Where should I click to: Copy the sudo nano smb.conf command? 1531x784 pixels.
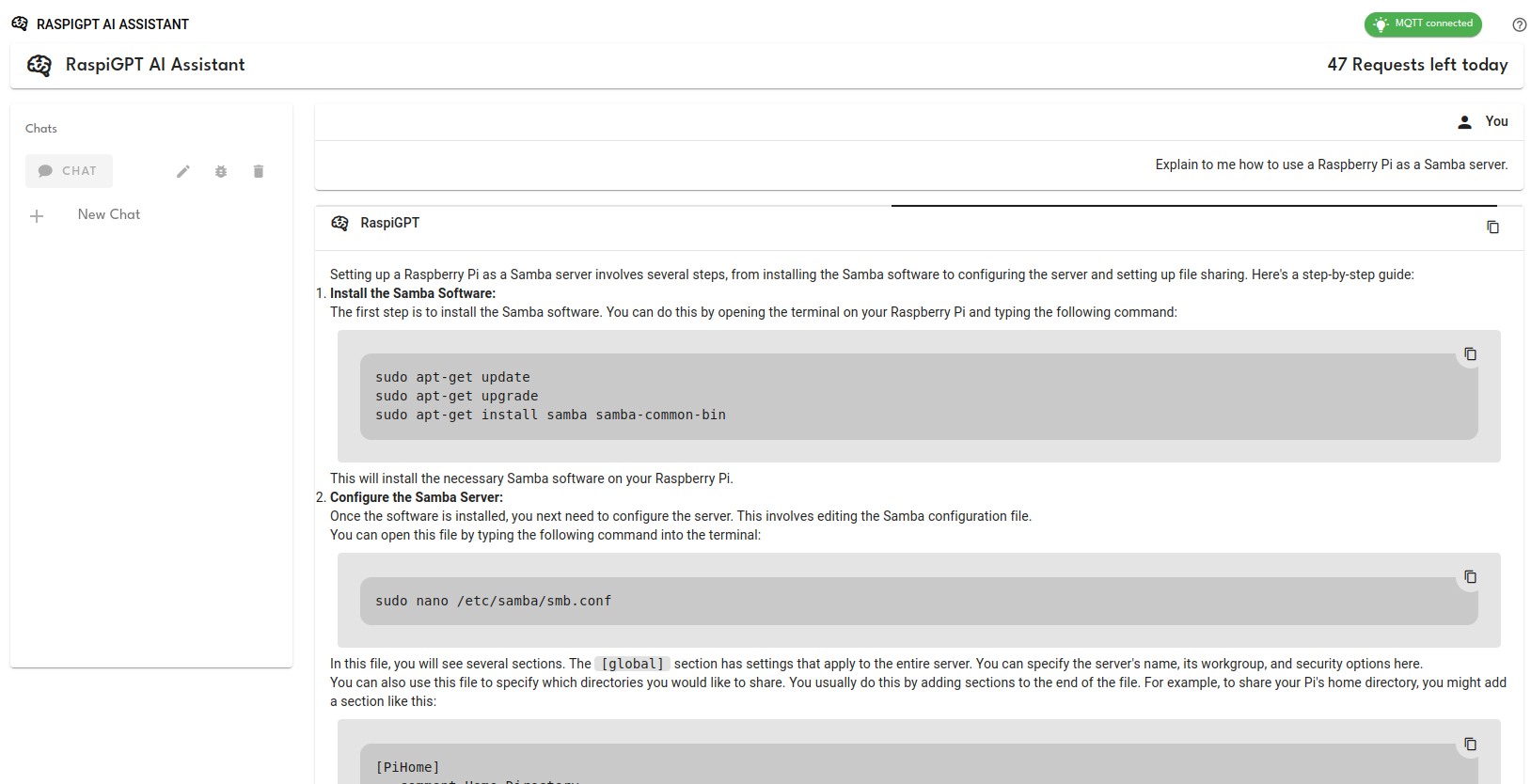click(1470, 577)
